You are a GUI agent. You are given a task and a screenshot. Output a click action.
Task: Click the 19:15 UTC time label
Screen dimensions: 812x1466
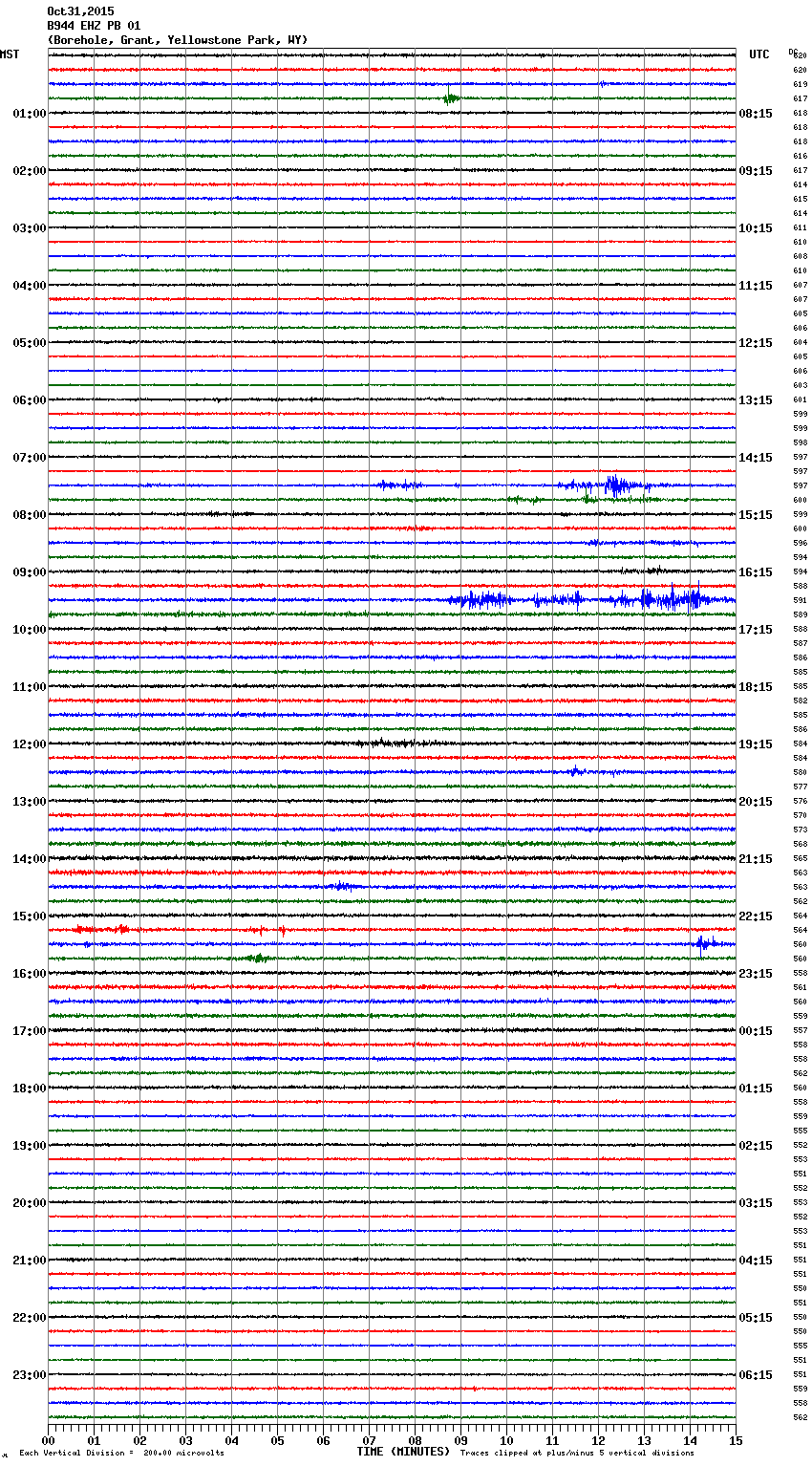756,744
